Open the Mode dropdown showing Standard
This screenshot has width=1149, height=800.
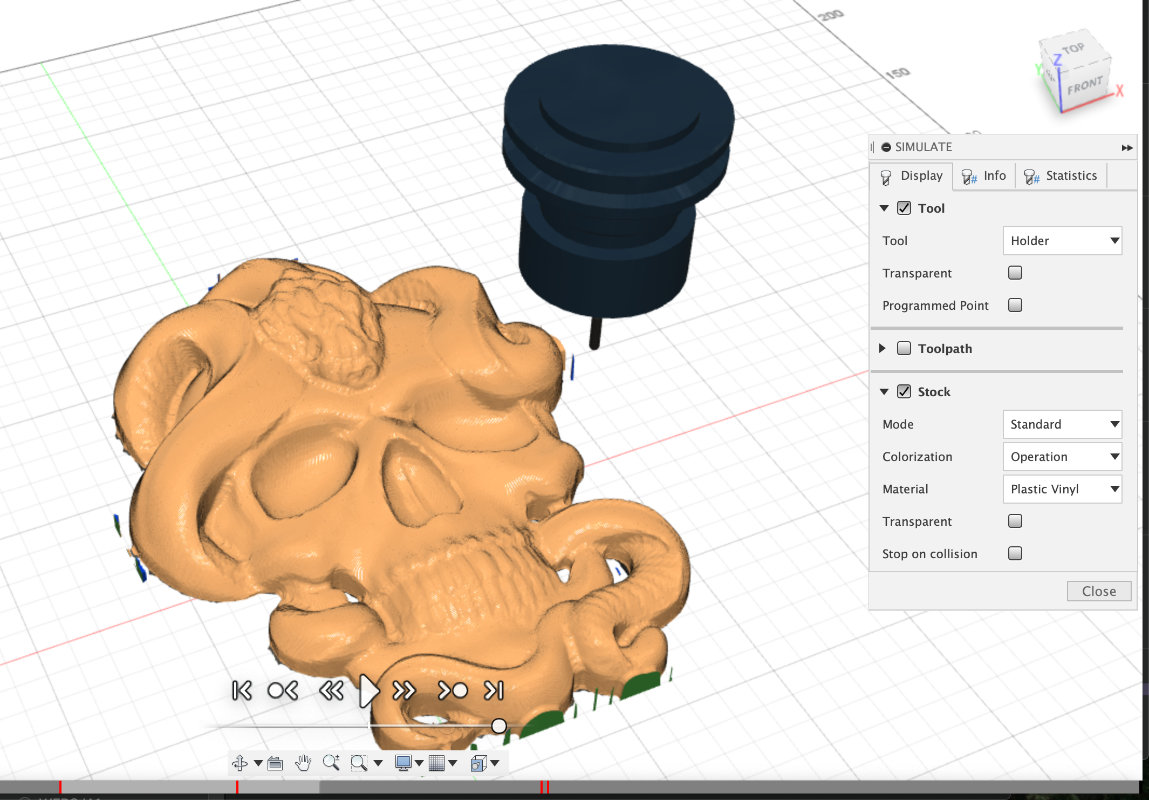[x=1063, y=424]
